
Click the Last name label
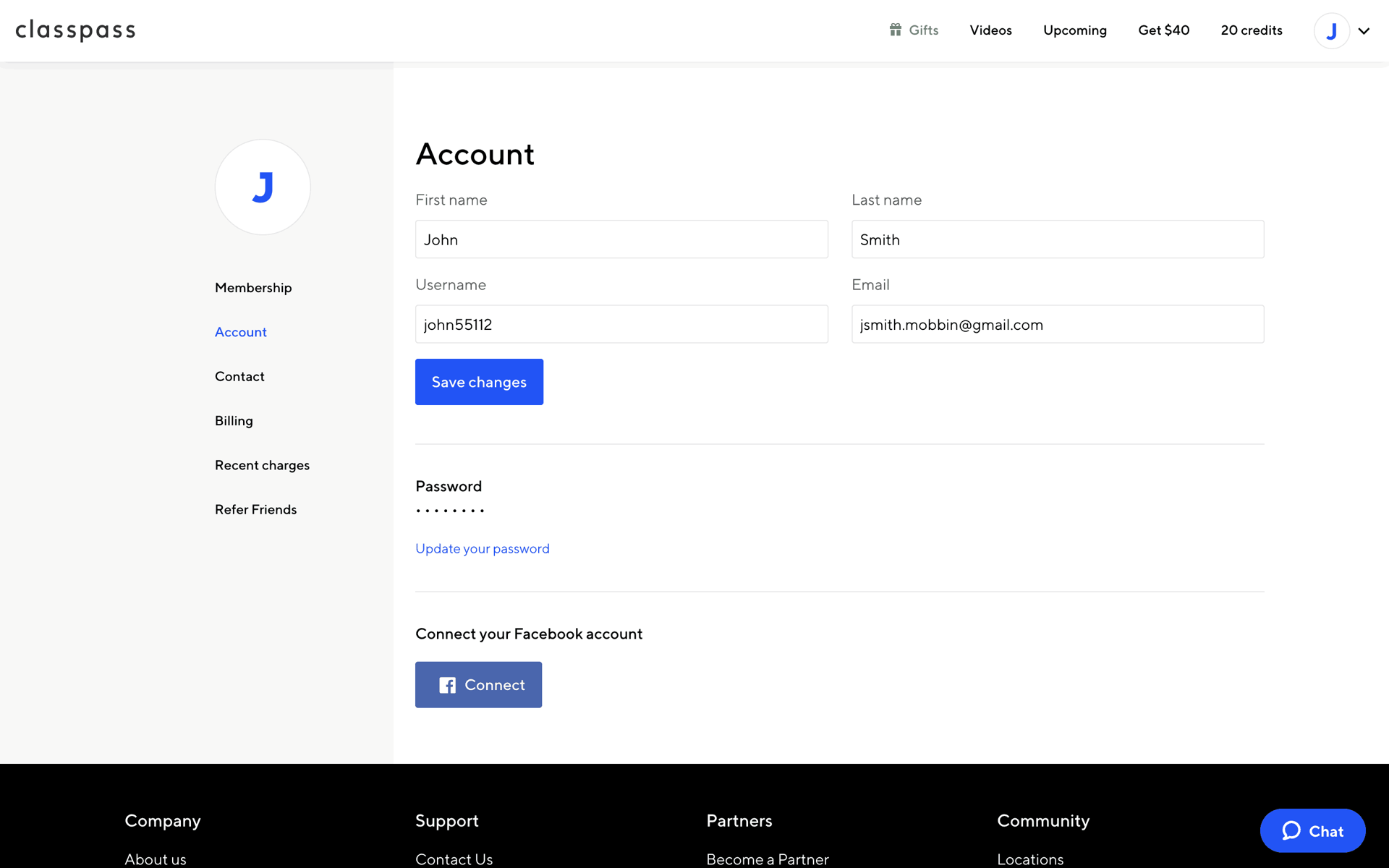[x=886, y=200]
